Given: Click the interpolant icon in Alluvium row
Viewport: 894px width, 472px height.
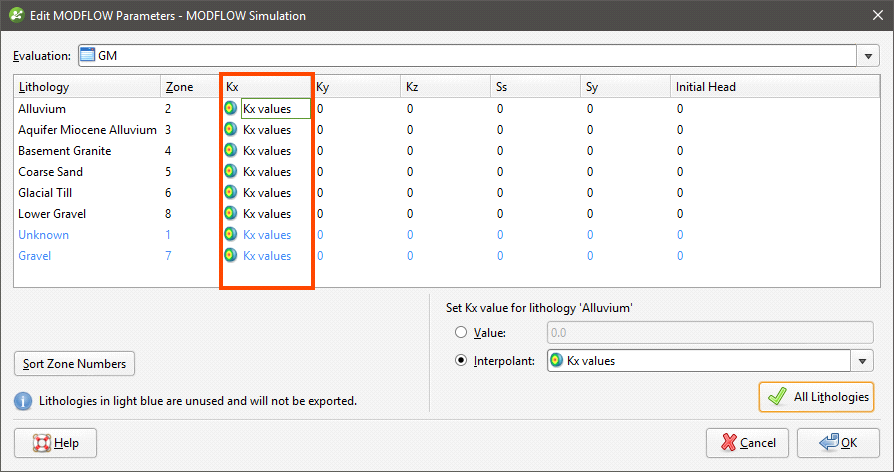Looking at the screenshot, I should (x=230, y=108).
